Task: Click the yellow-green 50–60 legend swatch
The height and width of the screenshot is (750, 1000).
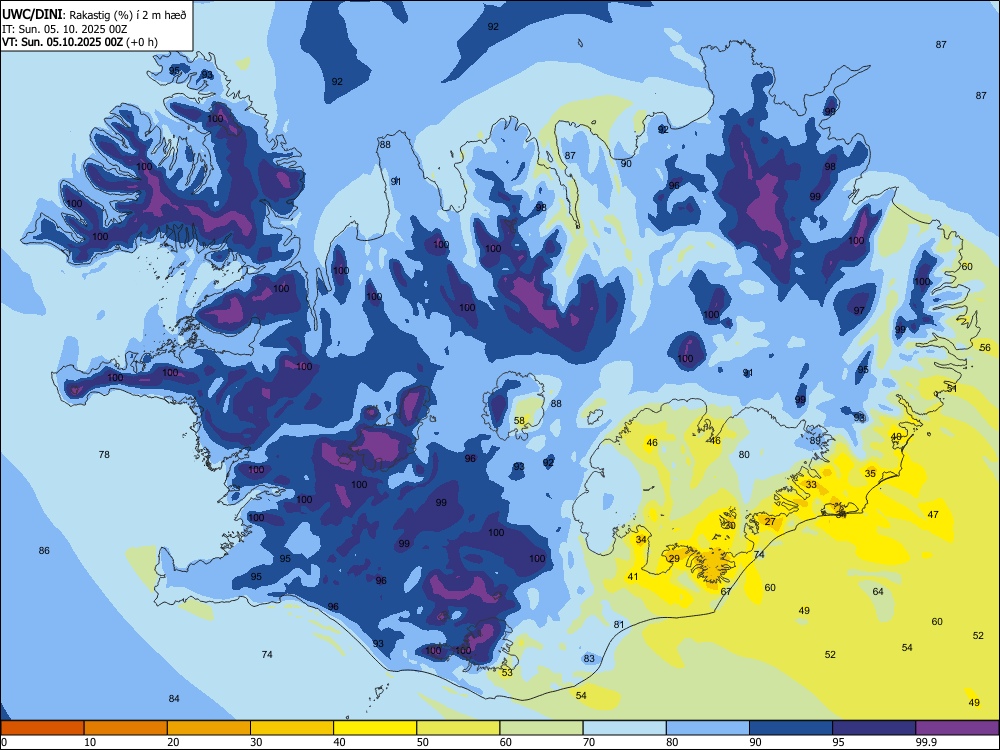Action: pos(458,728)
